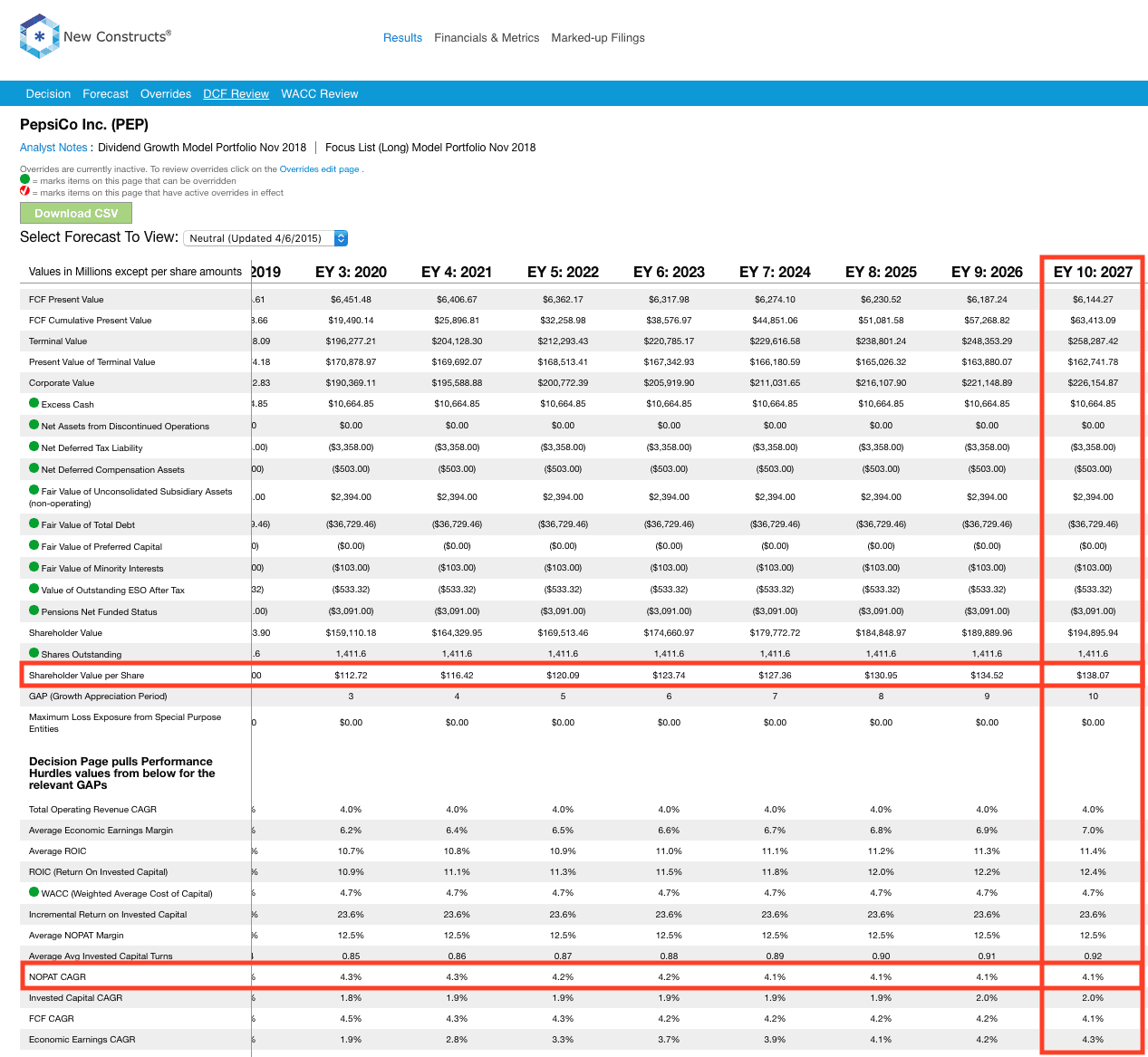Click the Terminal Value row label
The height and width of the screenshot is (1057, 1148).
[58, 341]
